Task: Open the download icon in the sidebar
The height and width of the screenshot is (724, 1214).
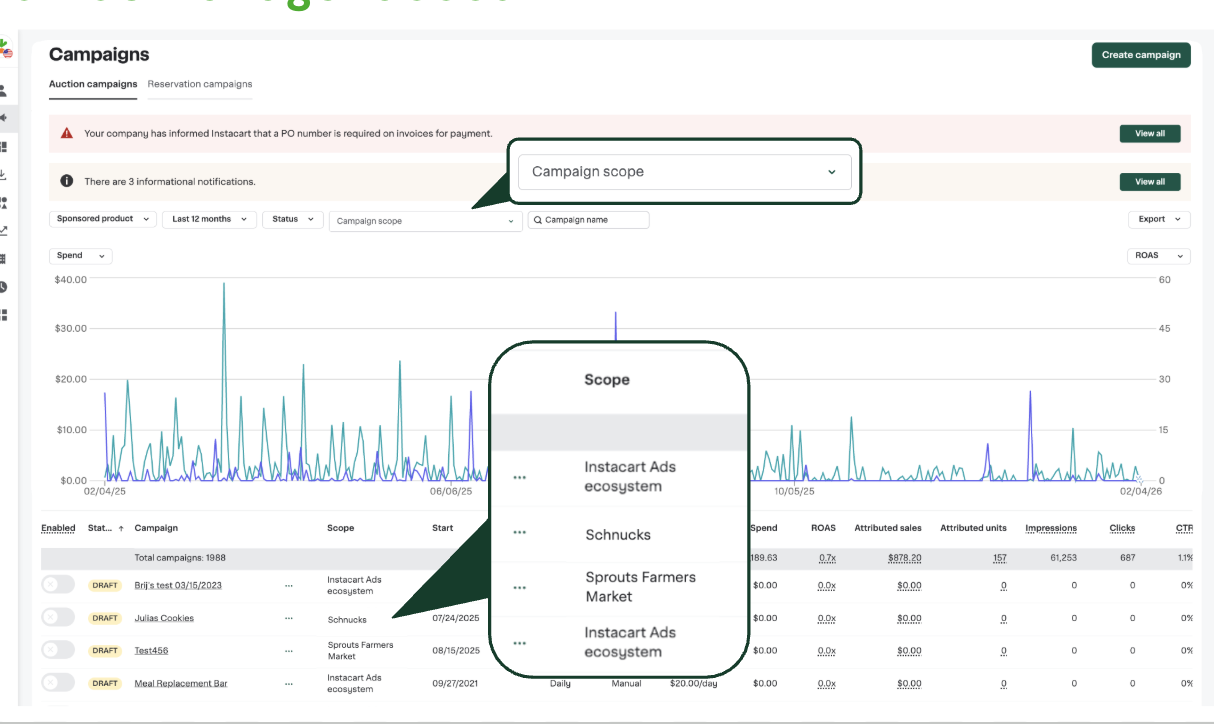Action: (4, 174)
